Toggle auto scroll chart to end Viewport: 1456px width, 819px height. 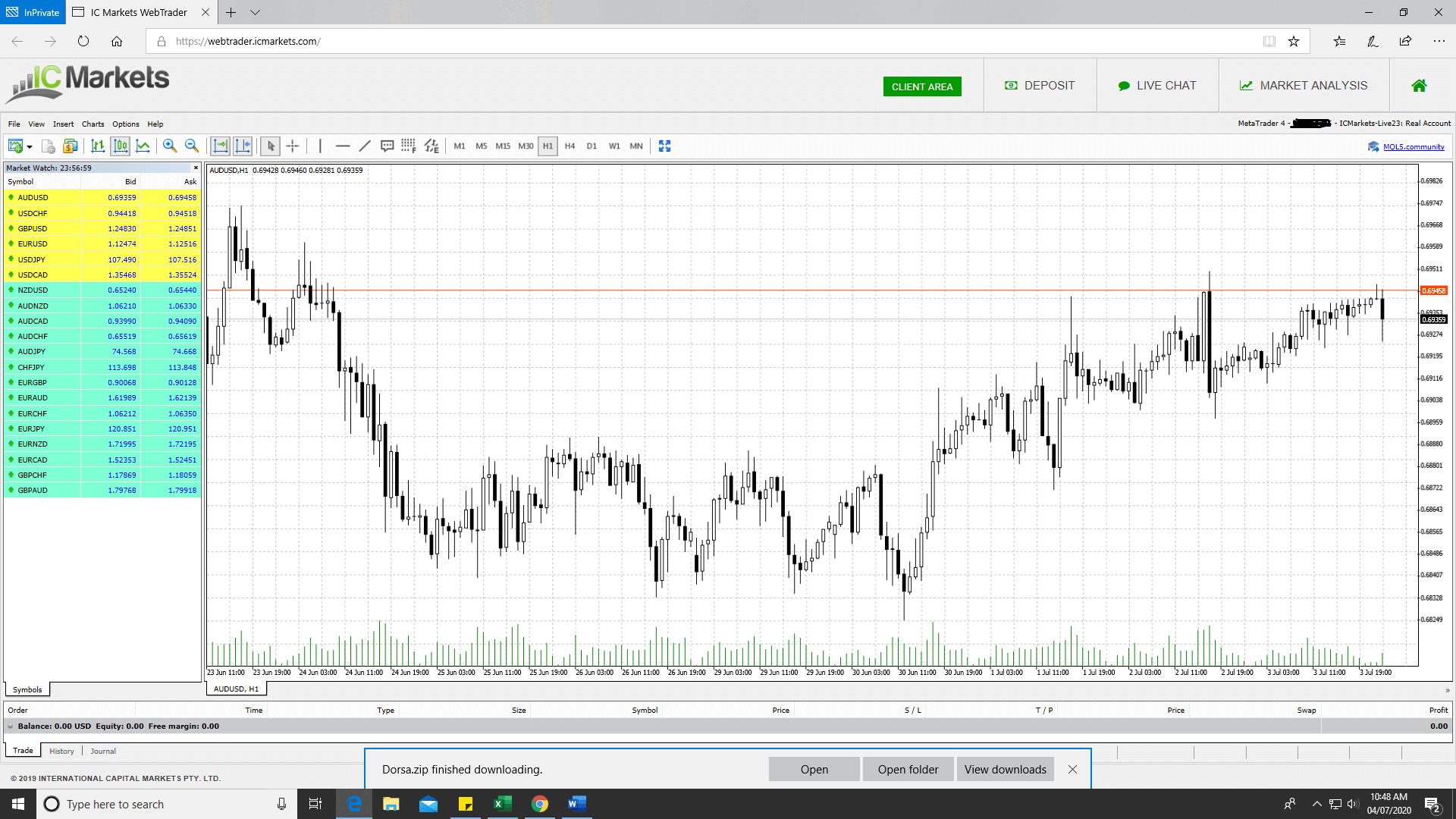[x=221, y=146]
